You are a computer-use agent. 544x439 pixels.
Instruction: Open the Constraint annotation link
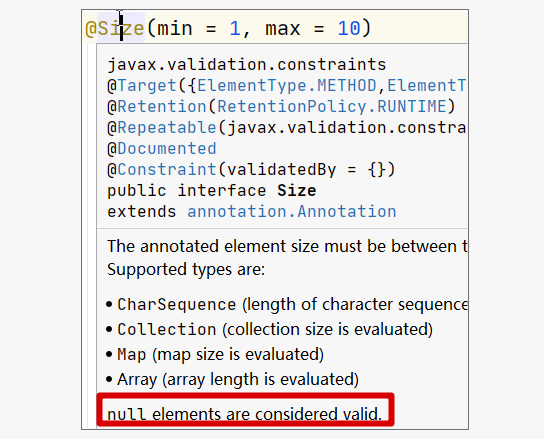pos(167,169)
